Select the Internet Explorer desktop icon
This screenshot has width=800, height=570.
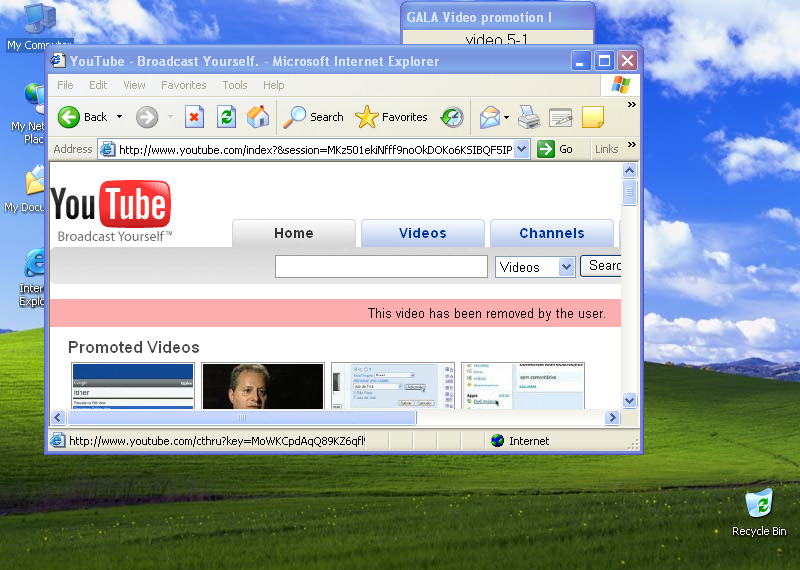(32, 278)
